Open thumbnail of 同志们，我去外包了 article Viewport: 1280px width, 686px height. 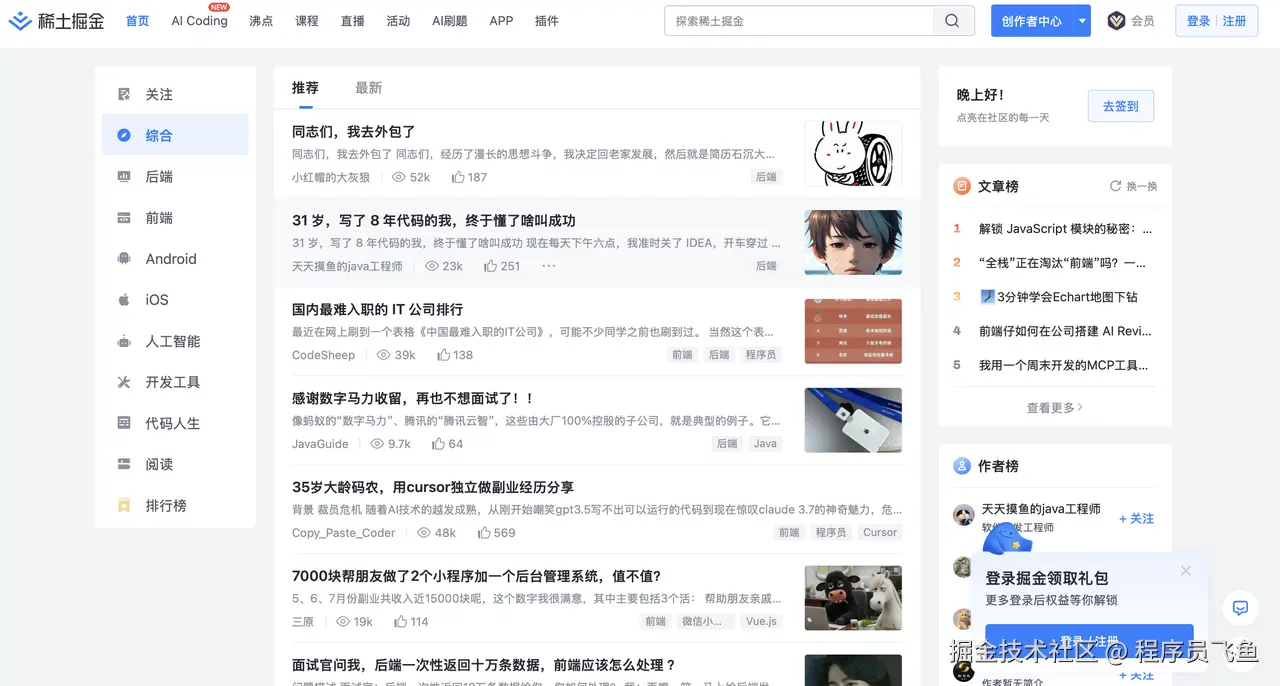tap(853, 153)
